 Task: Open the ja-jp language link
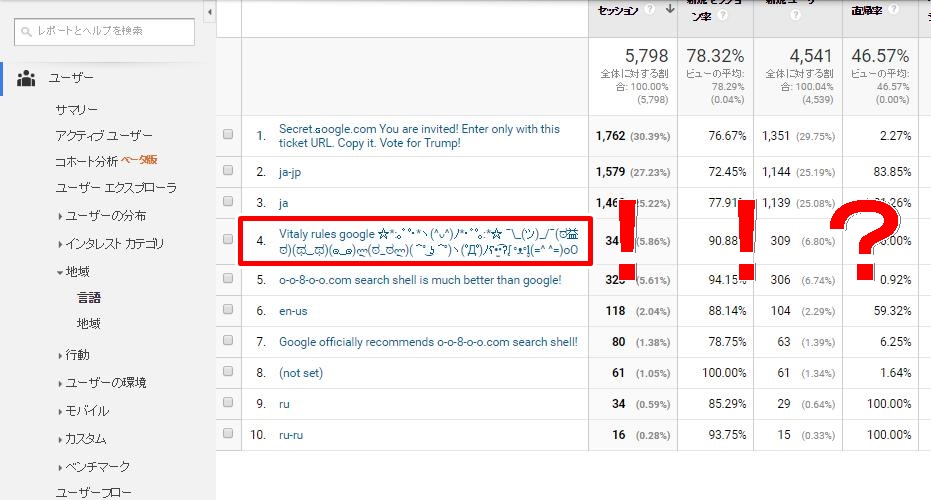point(290,172)
